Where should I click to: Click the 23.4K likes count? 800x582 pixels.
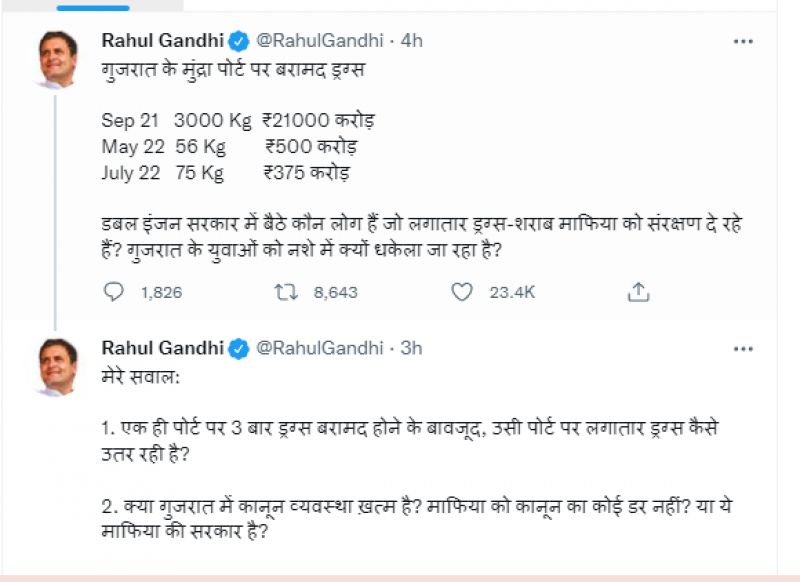tap(512, 293)
